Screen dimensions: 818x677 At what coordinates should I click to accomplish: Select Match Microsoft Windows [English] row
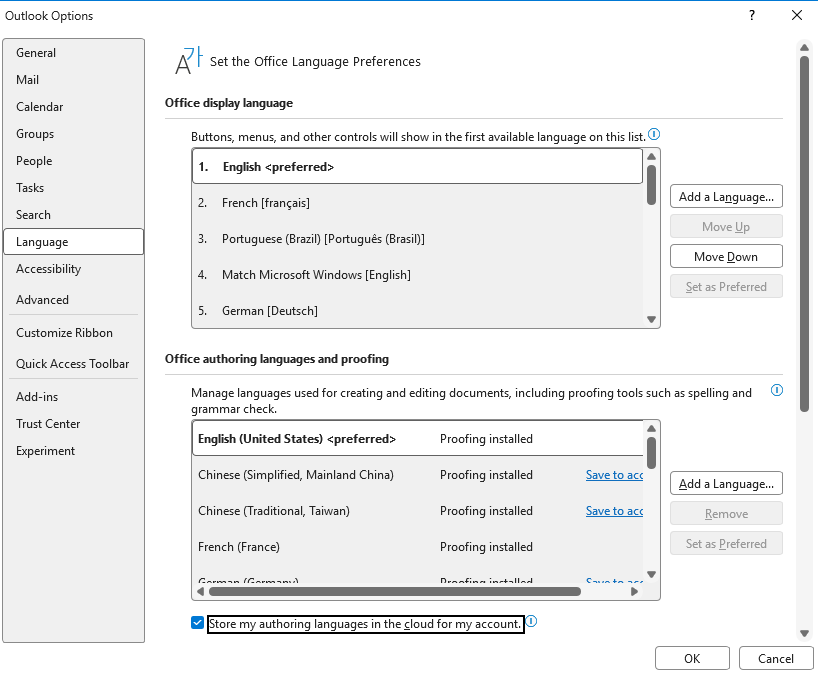tap(417, 275)
